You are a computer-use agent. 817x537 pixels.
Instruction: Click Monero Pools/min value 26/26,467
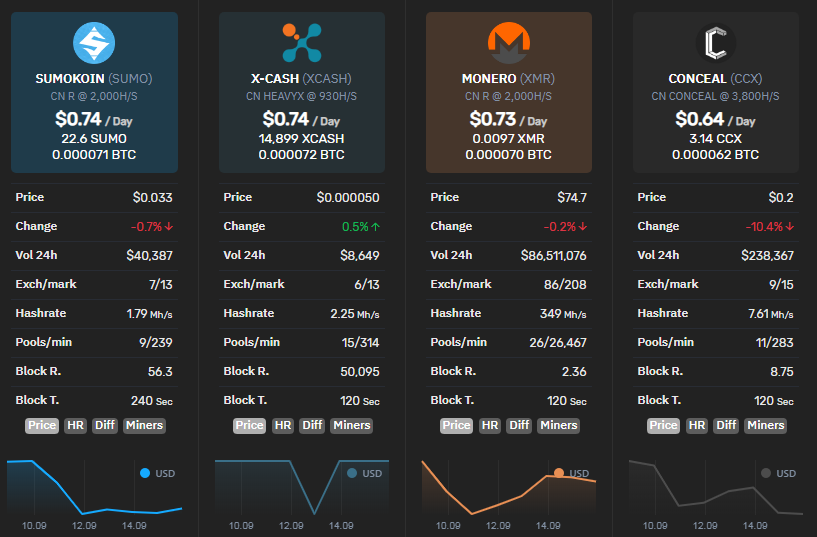pos(558,342)
